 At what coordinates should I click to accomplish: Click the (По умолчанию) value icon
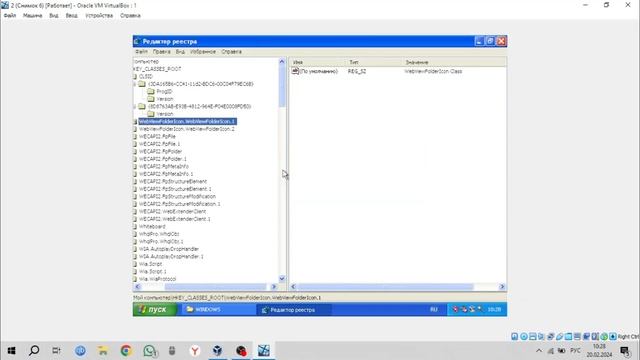tap(295, 71)
